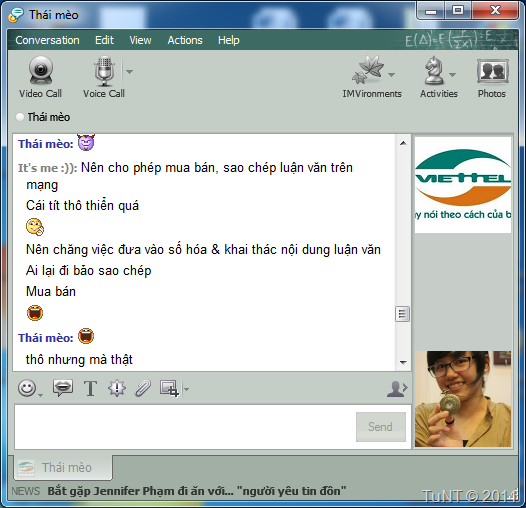Maximize the Thái mèo chat window
526x508 pixels.
[458, 11]
